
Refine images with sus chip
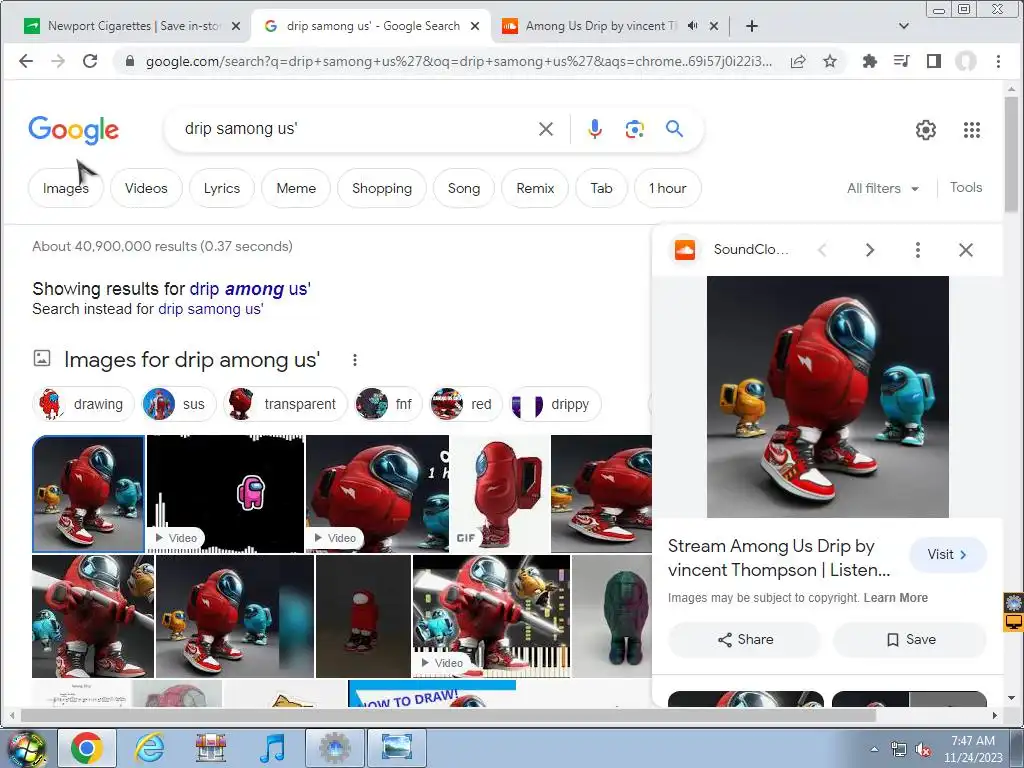(178, 404)
